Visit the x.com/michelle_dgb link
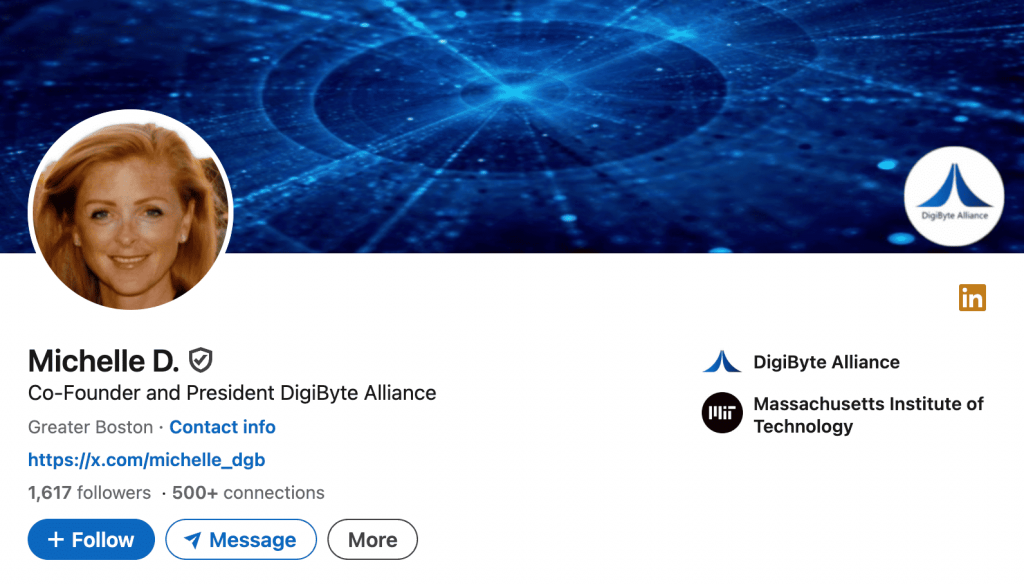This screenshot has height=585, width=1024. coord(146,460)
